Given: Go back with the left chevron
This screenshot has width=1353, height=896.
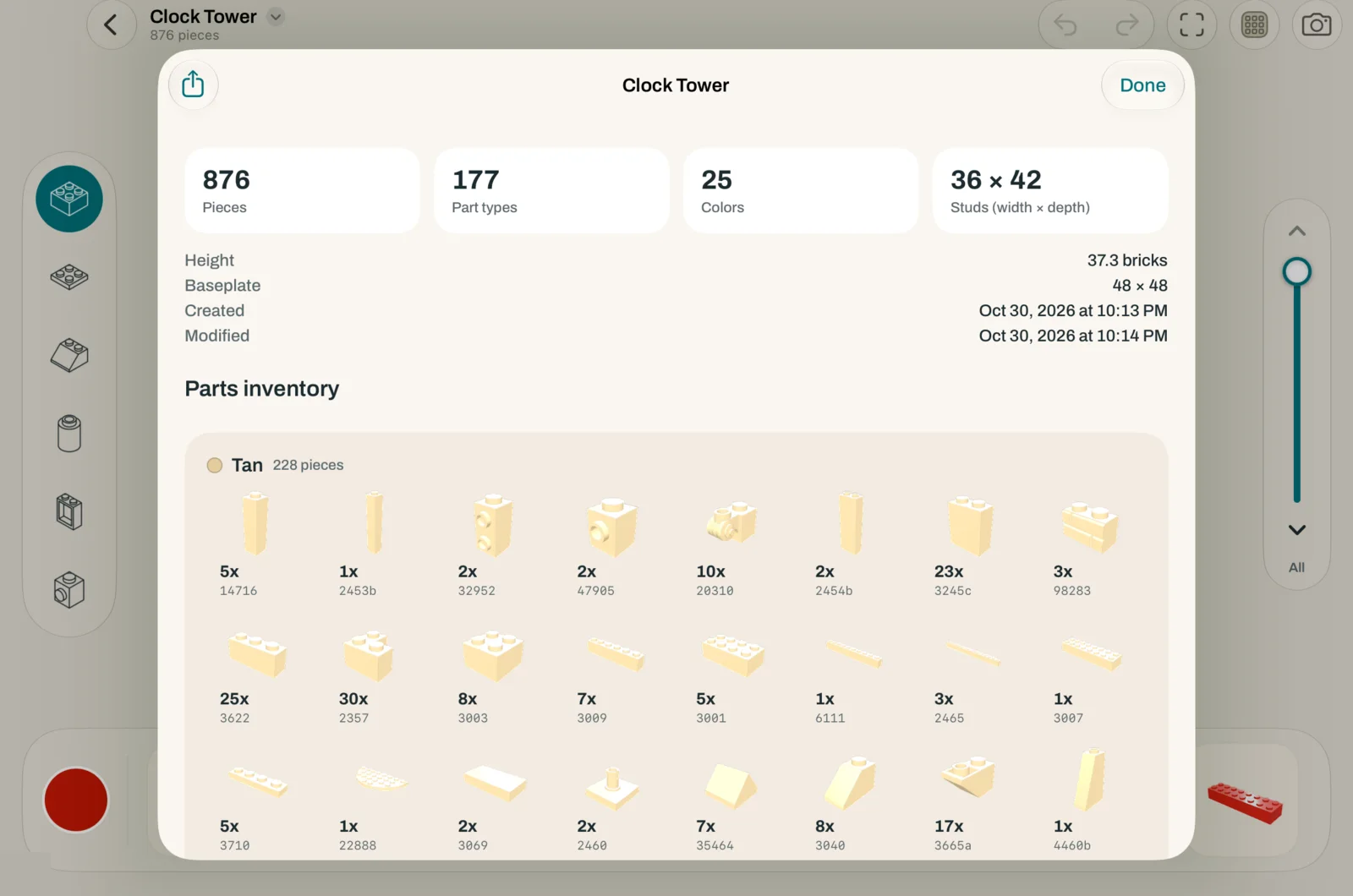Looking at the screenshot, I should (x=111, y=25).
